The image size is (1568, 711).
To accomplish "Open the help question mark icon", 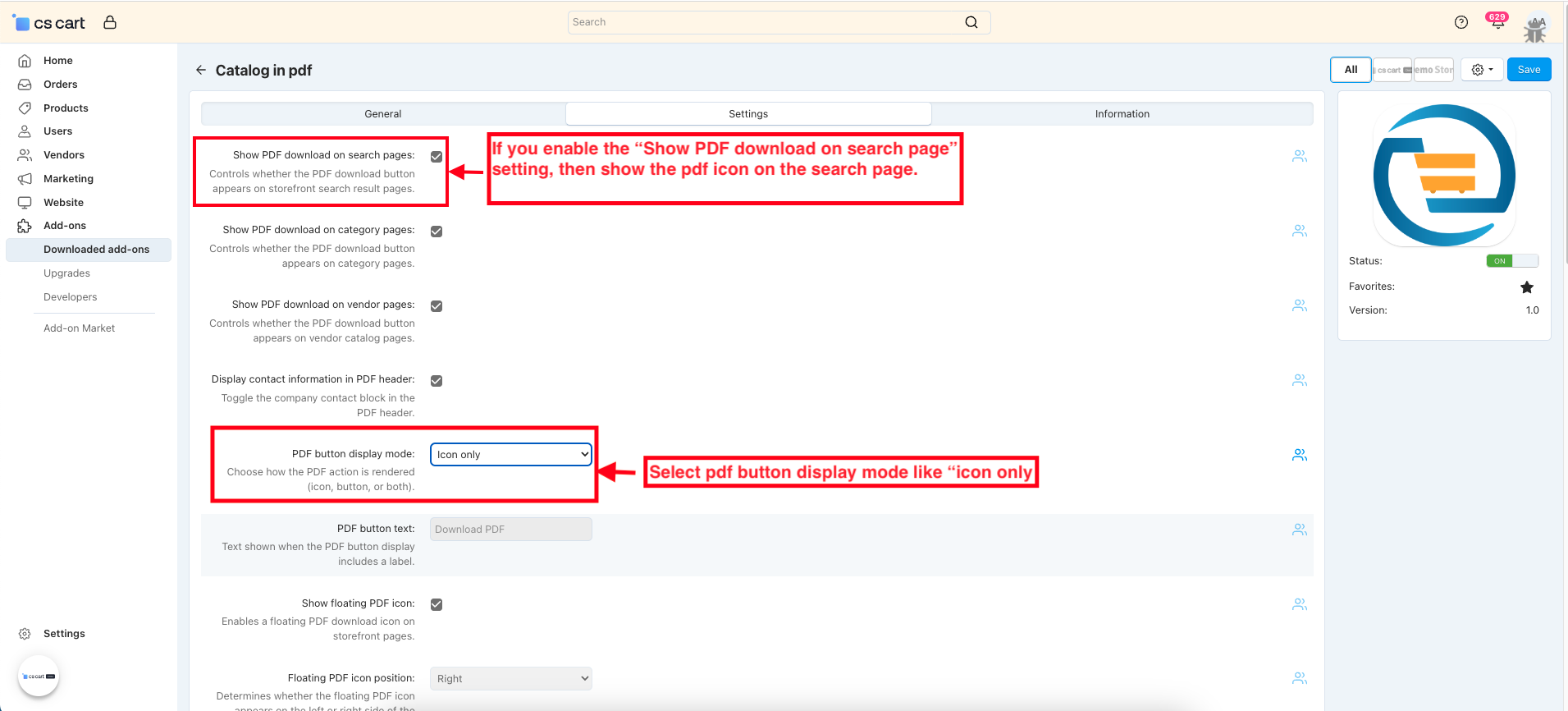I will pos(1461,22).
